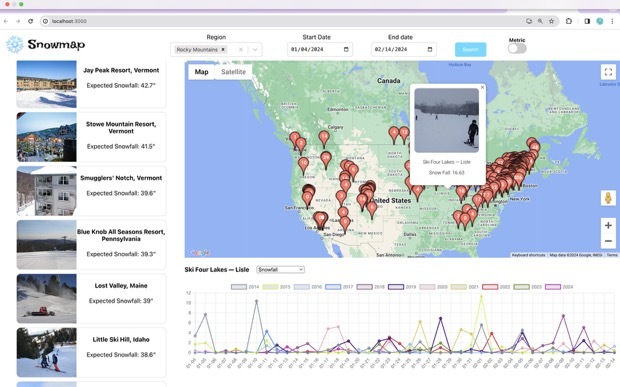This screenshot has width=620, height=387.
Task: Zoom out on the map
Action: coord(608,241)
